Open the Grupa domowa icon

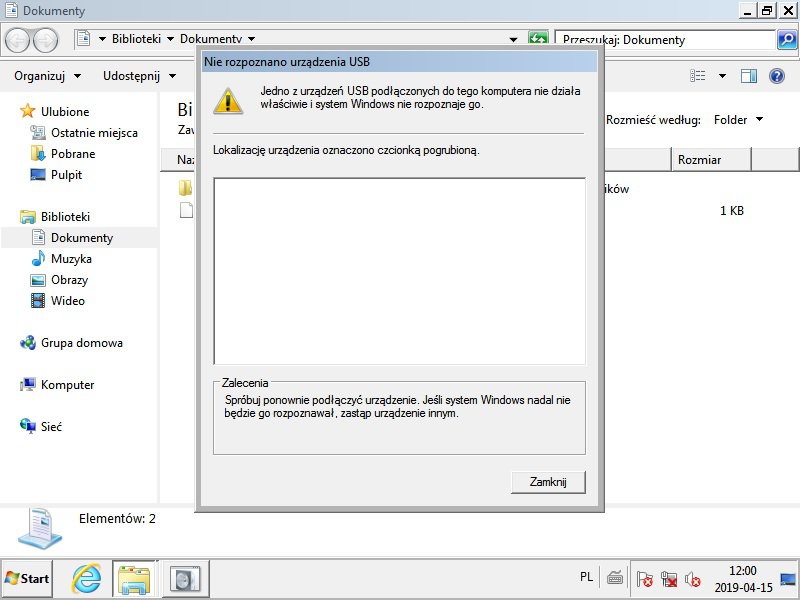[x=28, y=343]
